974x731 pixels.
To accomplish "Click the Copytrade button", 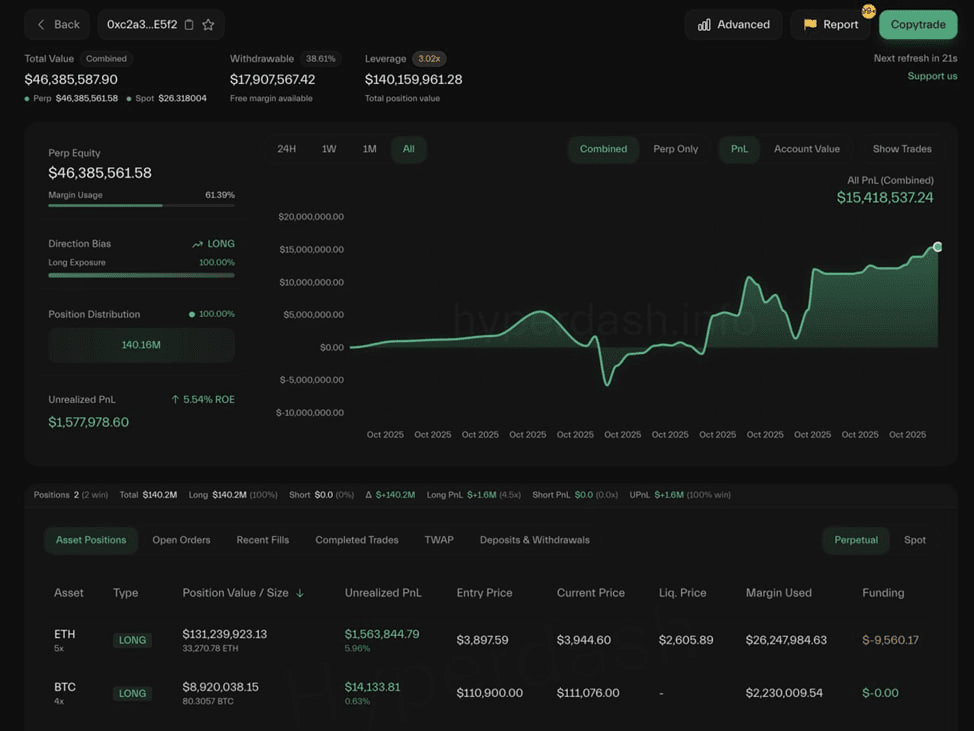I will (x=917, y=25).
